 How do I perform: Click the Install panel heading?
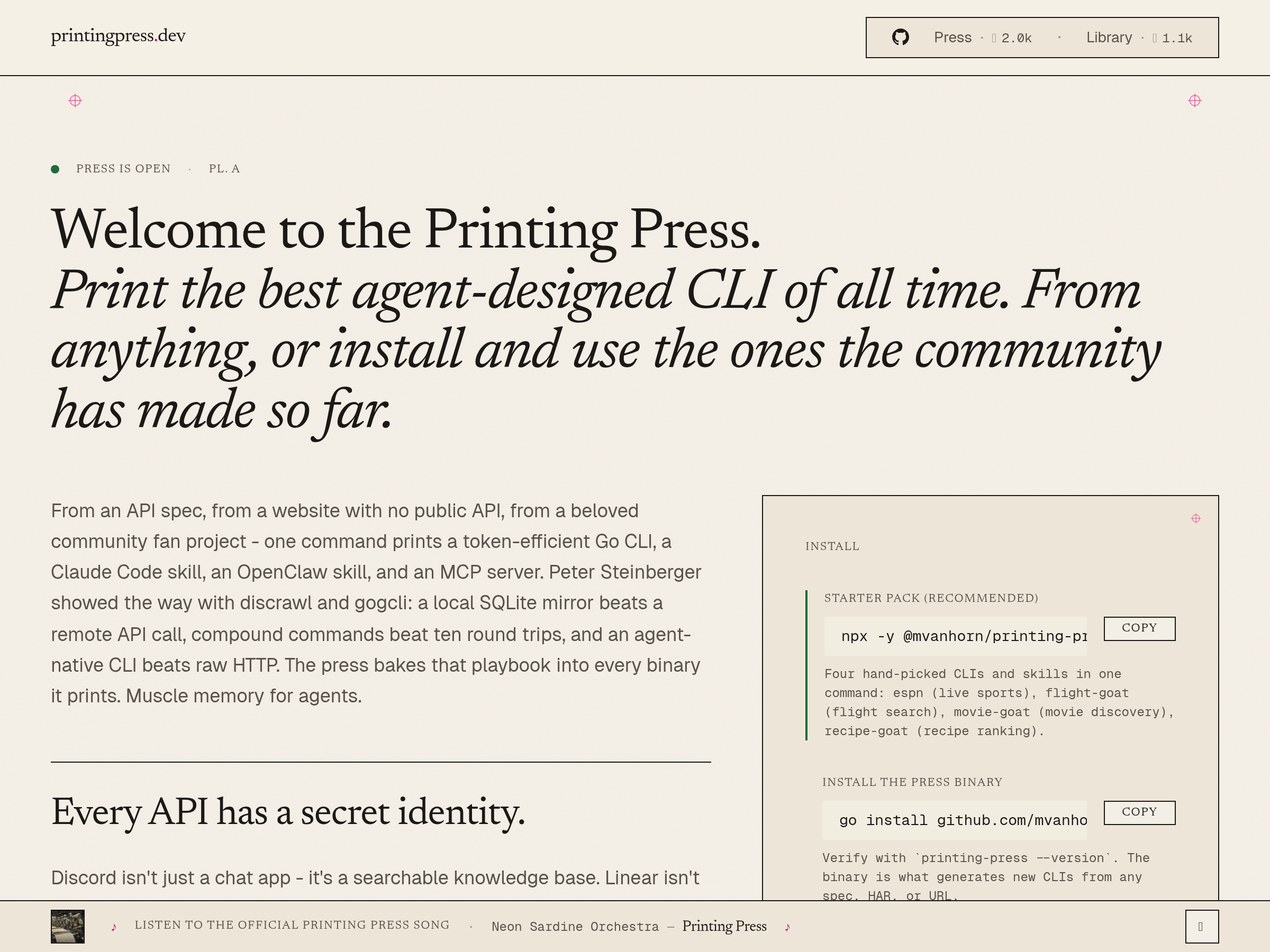coord(832,546)
